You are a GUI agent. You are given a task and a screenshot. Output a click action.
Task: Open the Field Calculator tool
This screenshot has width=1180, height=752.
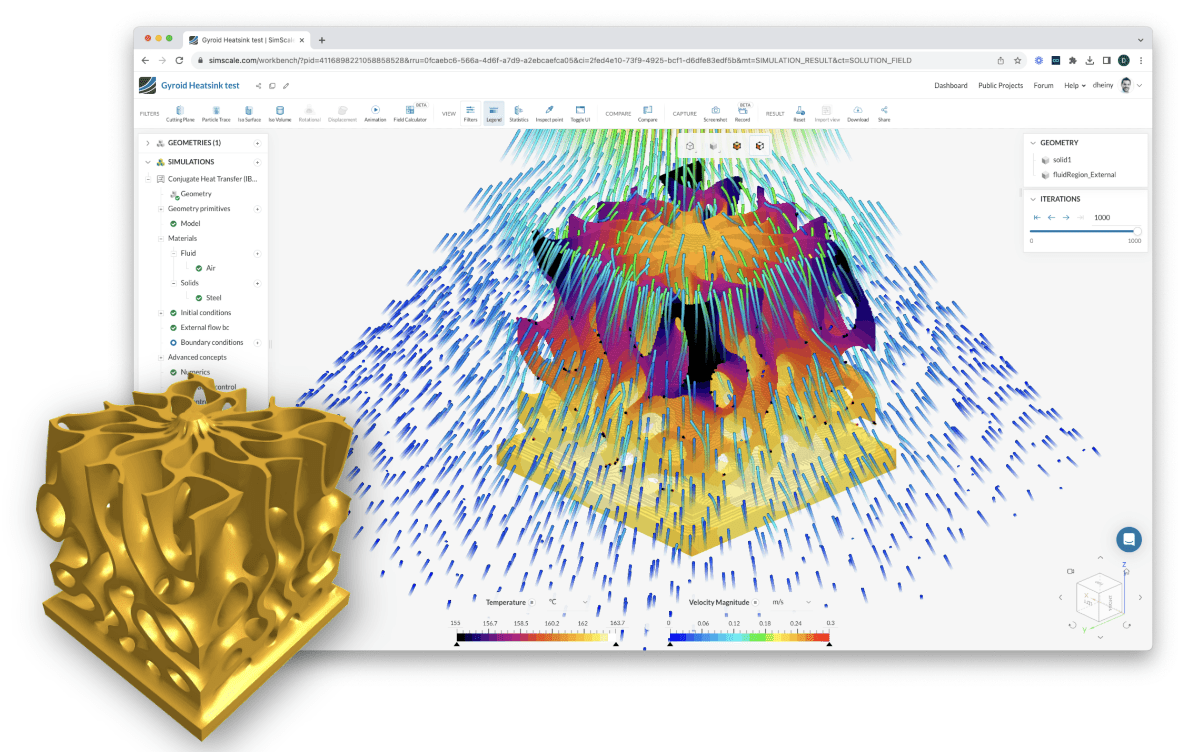pos(410,113)
